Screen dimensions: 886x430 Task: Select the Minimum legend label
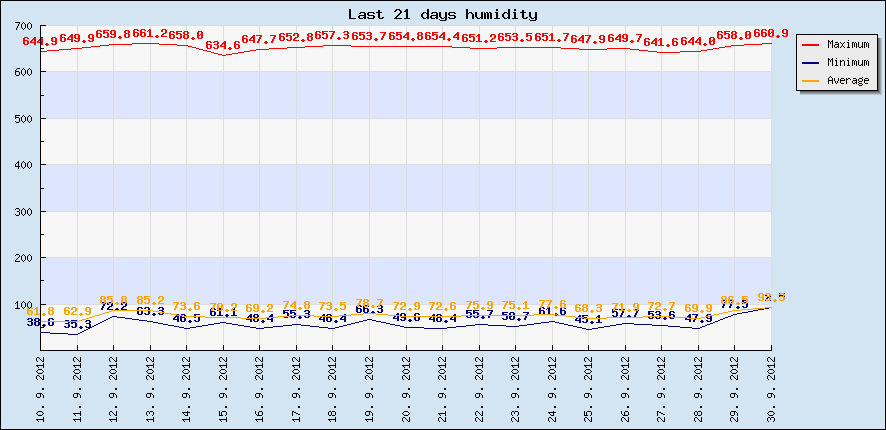tap(847, 62)
